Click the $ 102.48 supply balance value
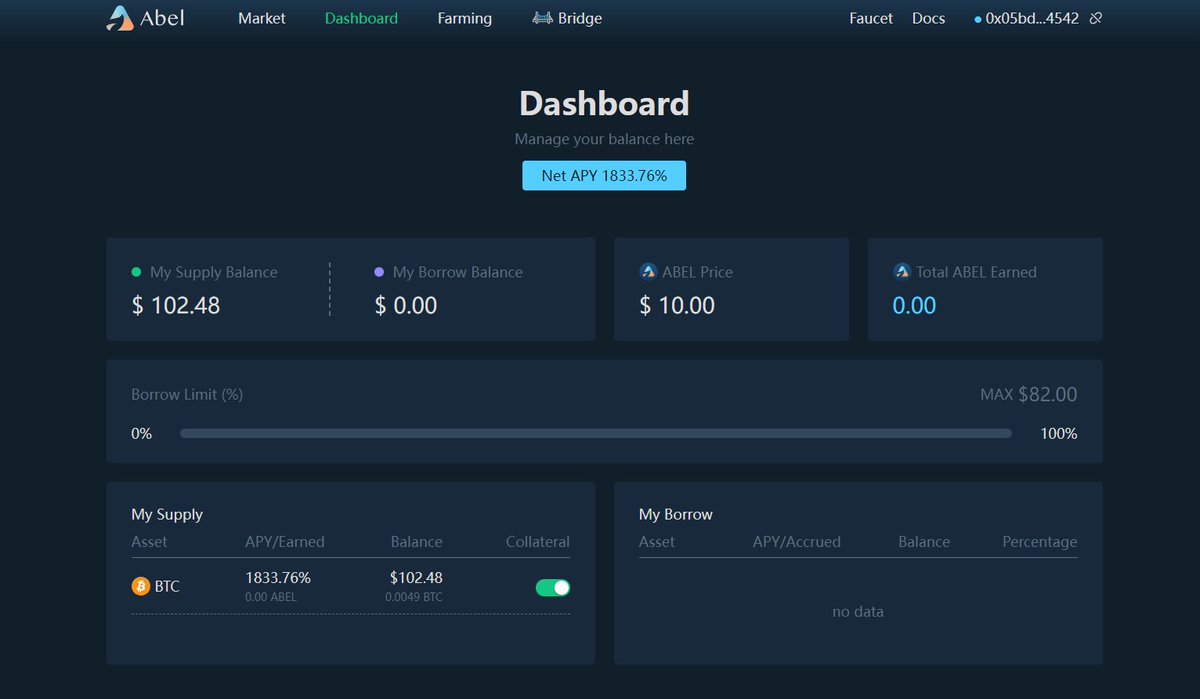1200x699 pixels. pos(176,305)
